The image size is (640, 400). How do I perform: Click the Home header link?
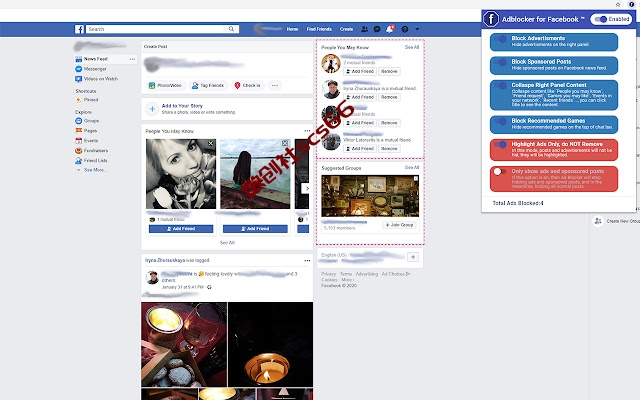pyautogui.click(x=292, y=29)
